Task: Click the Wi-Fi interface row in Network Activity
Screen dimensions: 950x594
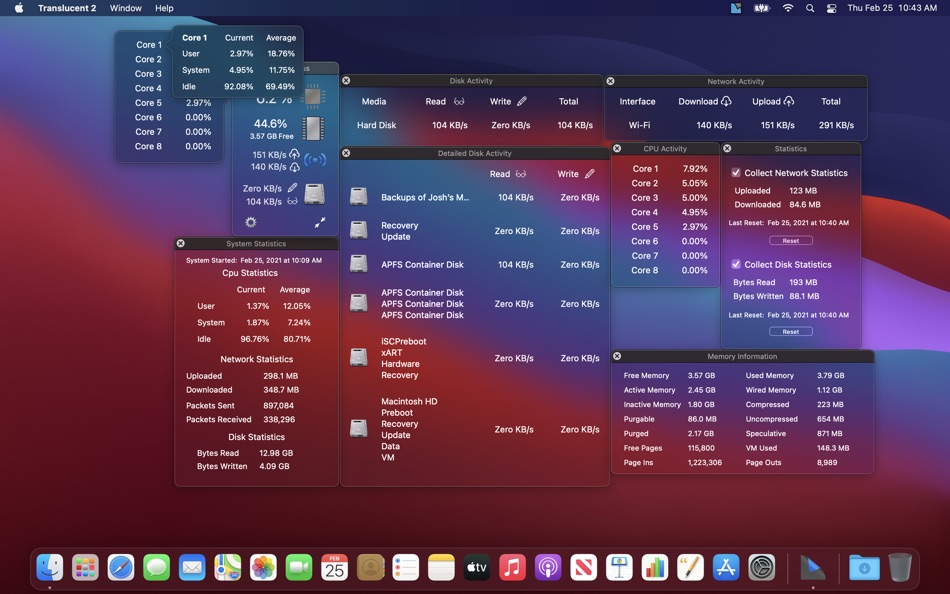Action: tap(736, 125)
